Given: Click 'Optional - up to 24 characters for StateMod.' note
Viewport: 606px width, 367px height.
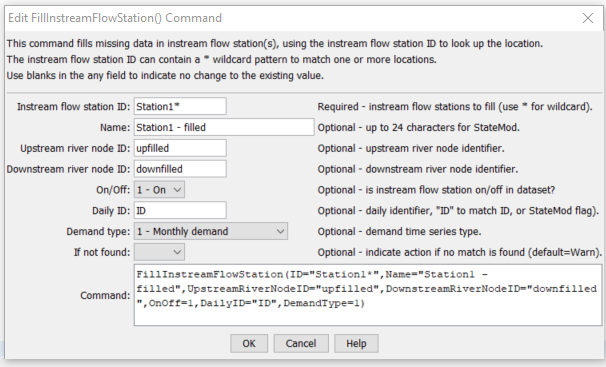Looking at the screenshot, I should tap(419, 127).
